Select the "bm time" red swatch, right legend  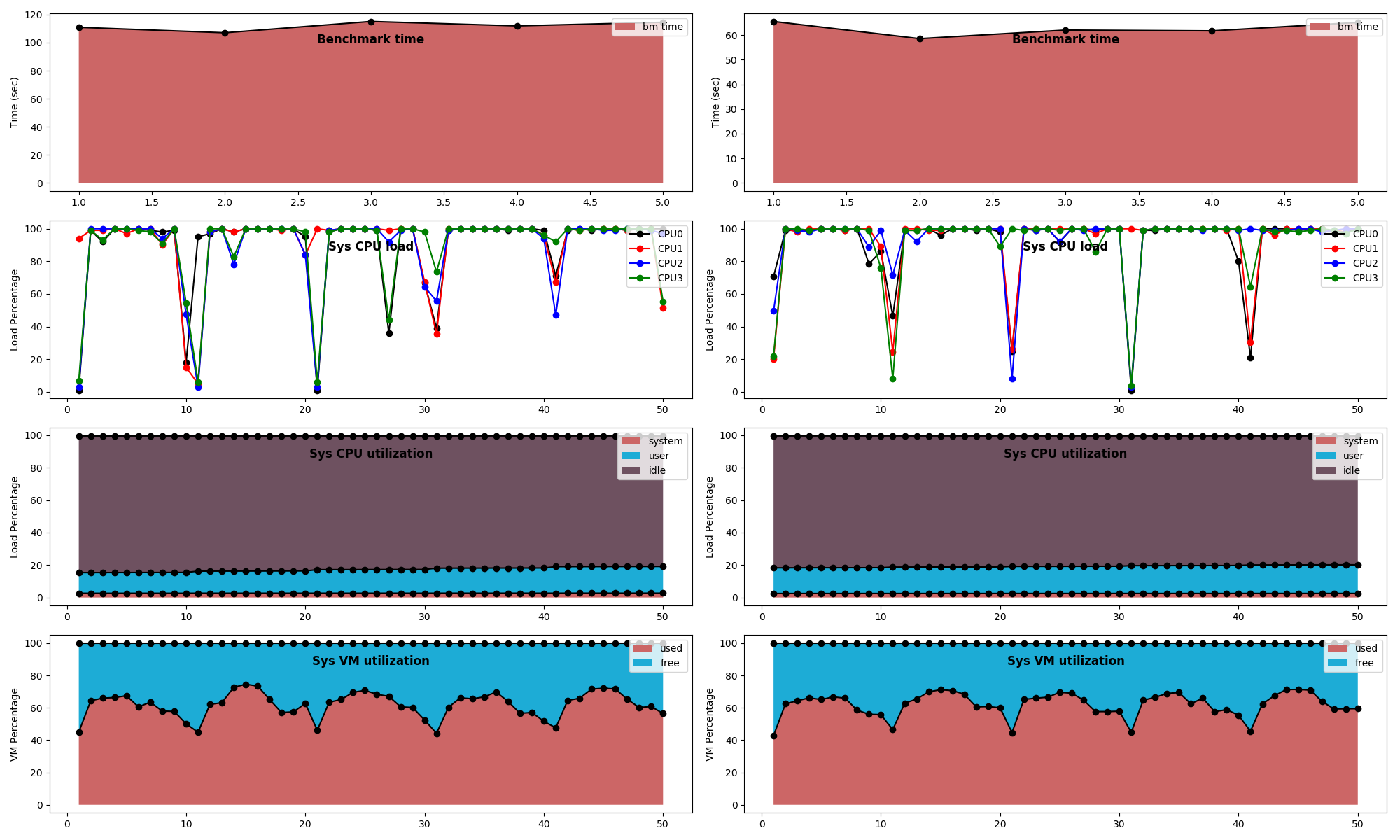coord(1320,27)
